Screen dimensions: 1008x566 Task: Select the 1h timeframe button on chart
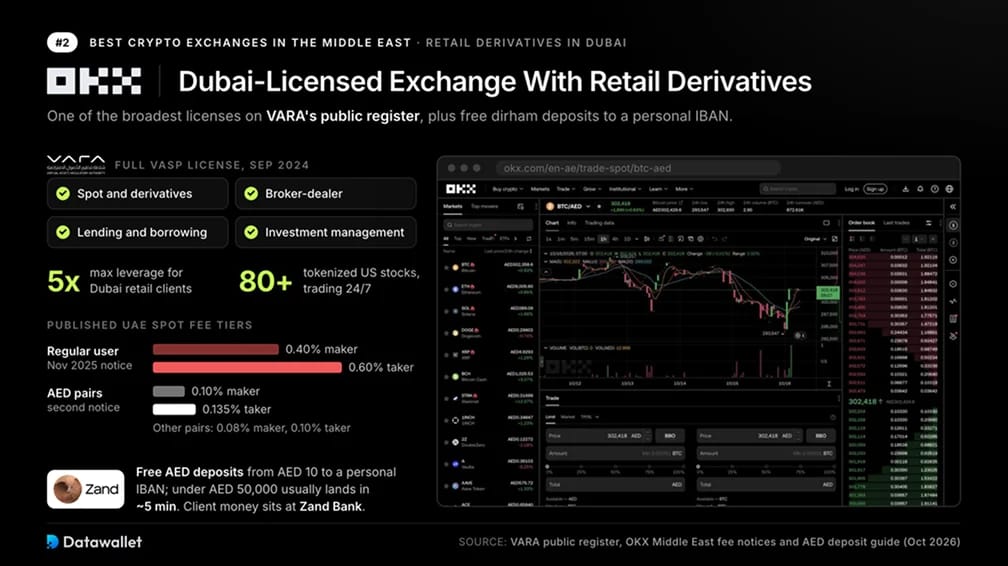click(603, 239)
